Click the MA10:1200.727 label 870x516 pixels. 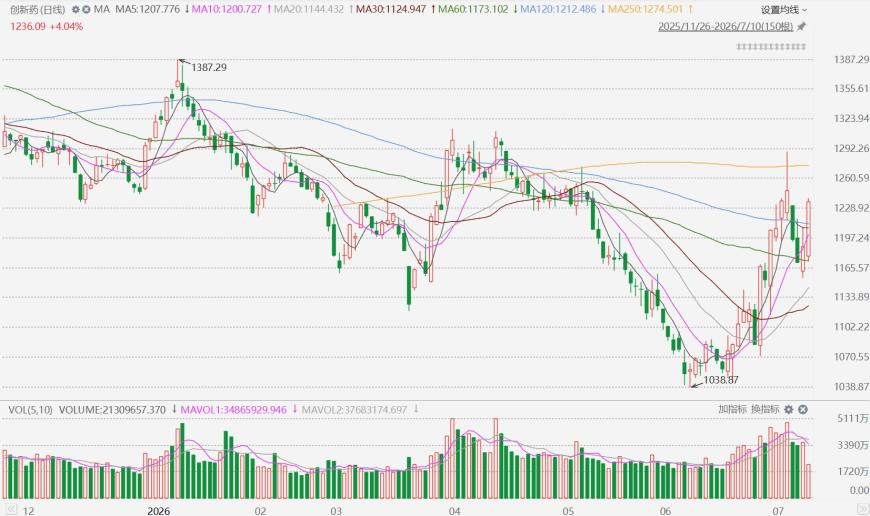pyautogui.click(x=226, y=9)
